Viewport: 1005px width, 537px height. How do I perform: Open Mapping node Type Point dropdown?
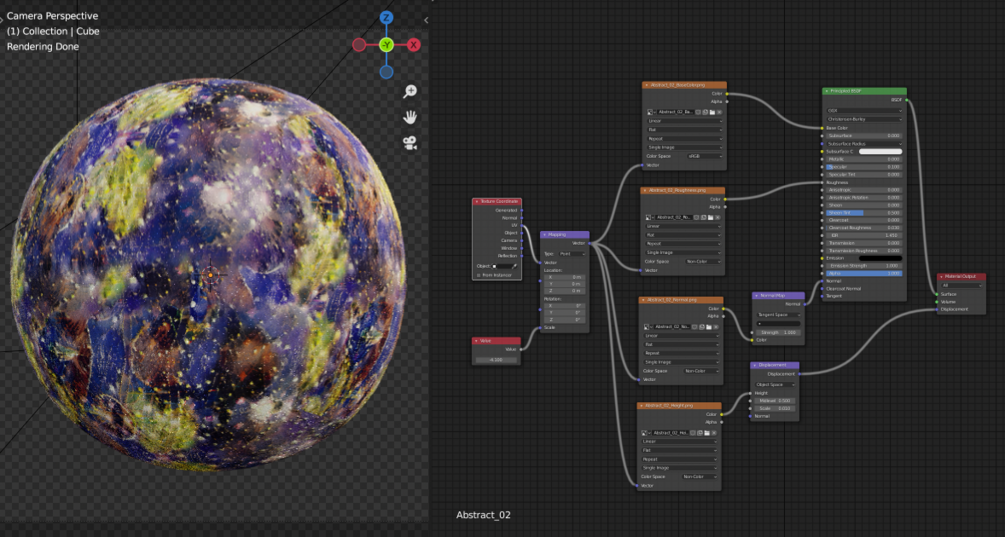[572, 254]
